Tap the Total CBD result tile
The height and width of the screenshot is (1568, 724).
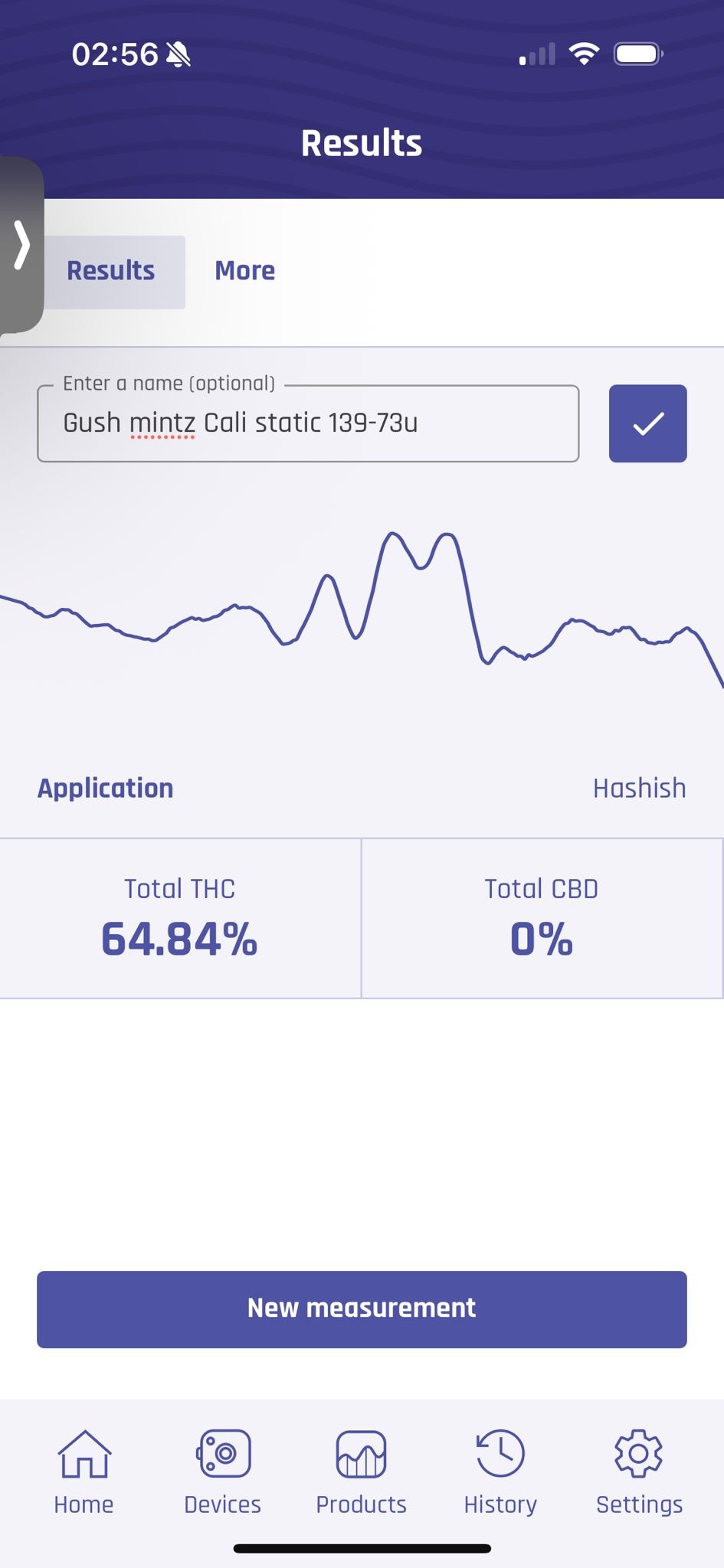(542, 919)
